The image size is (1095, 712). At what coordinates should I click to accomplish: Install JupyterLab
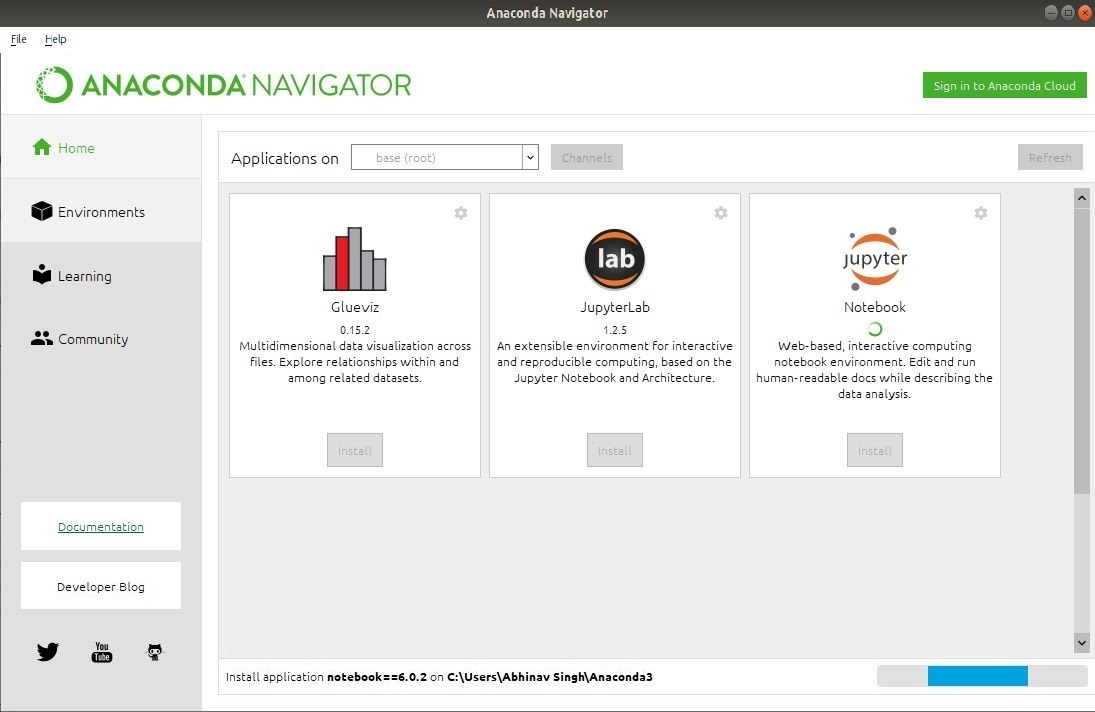615,450
